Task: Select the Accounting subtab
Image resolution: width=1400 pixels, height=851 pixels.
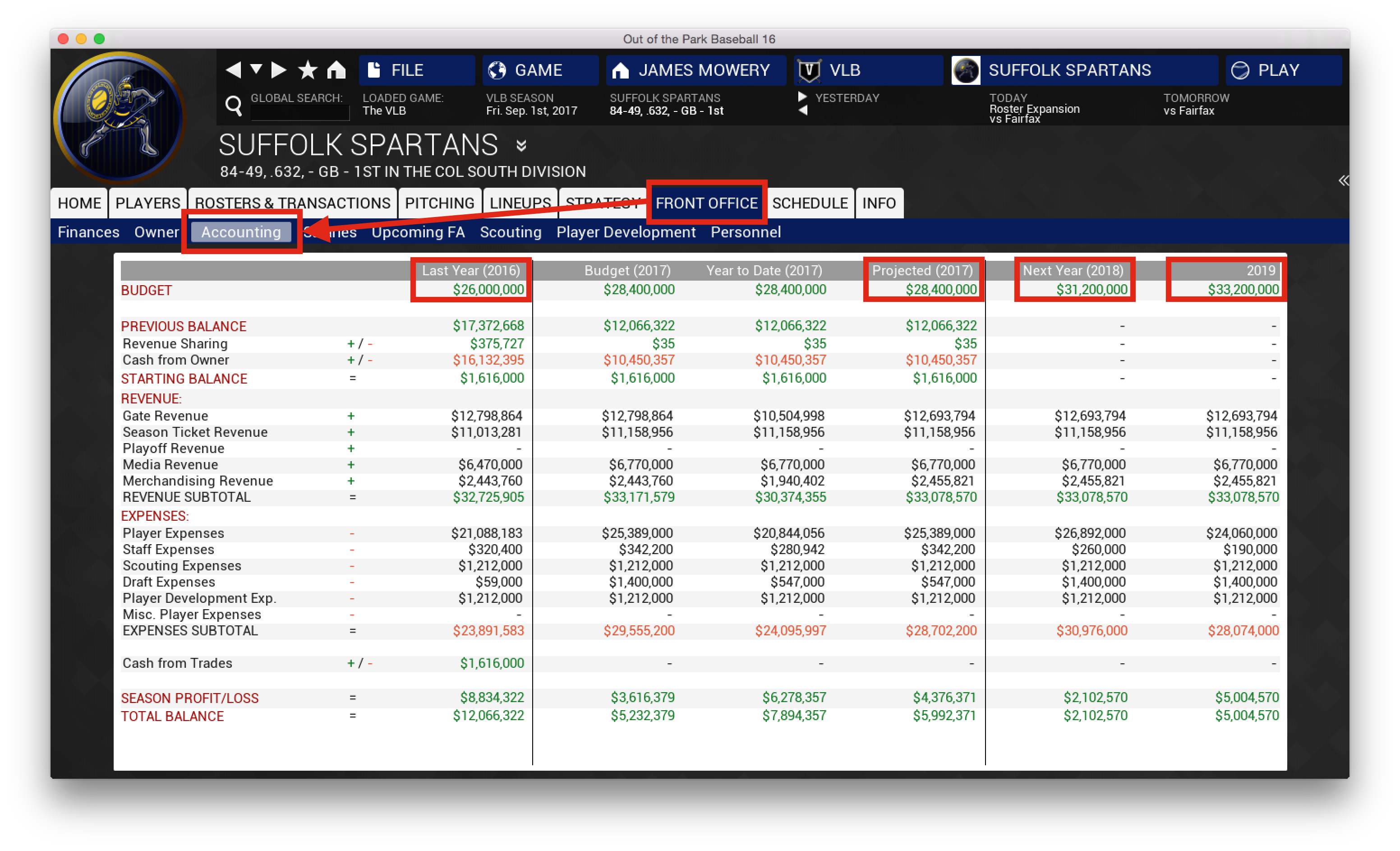Action: click(241, 232)
